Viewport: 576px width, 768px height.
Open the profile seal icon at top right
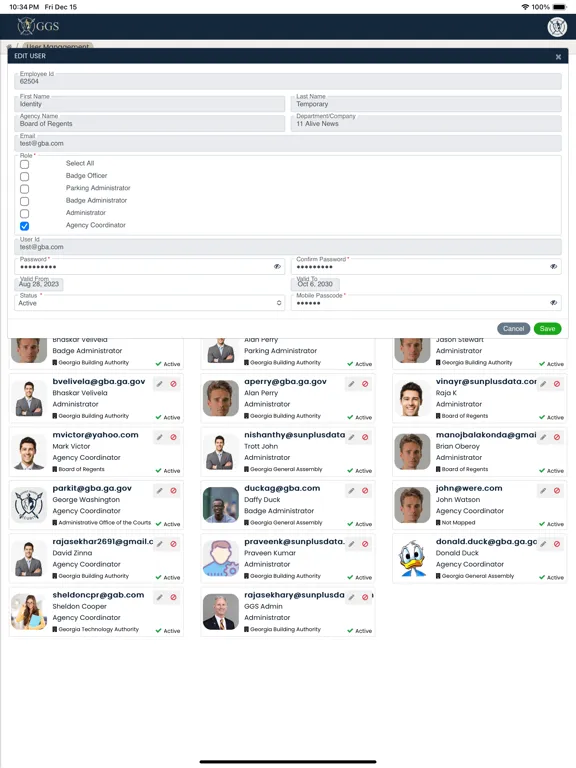(x=557, y=27)
